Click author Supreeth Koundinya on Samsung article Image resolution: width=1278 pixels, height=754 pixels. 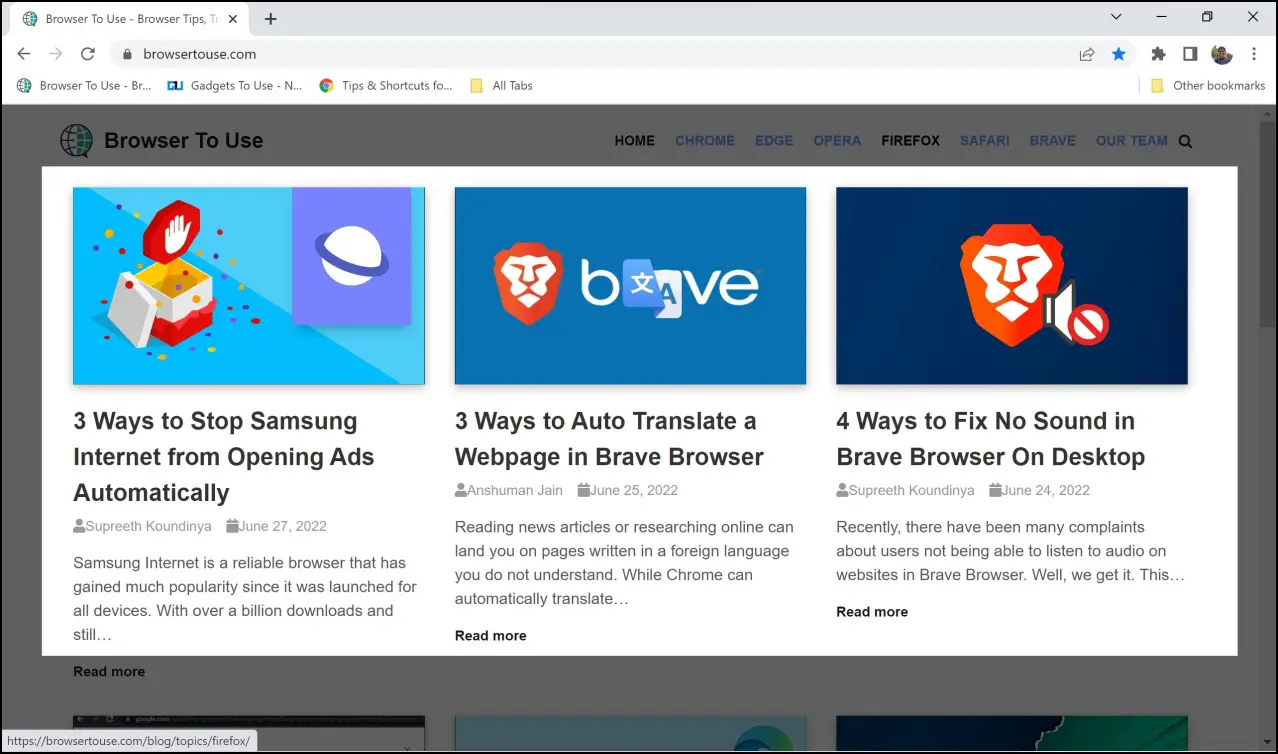[x=149, y=526]
